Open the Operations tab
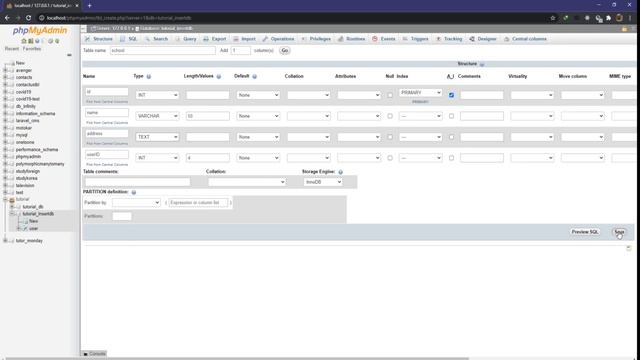Screen dimensions: 640x360 278,39
